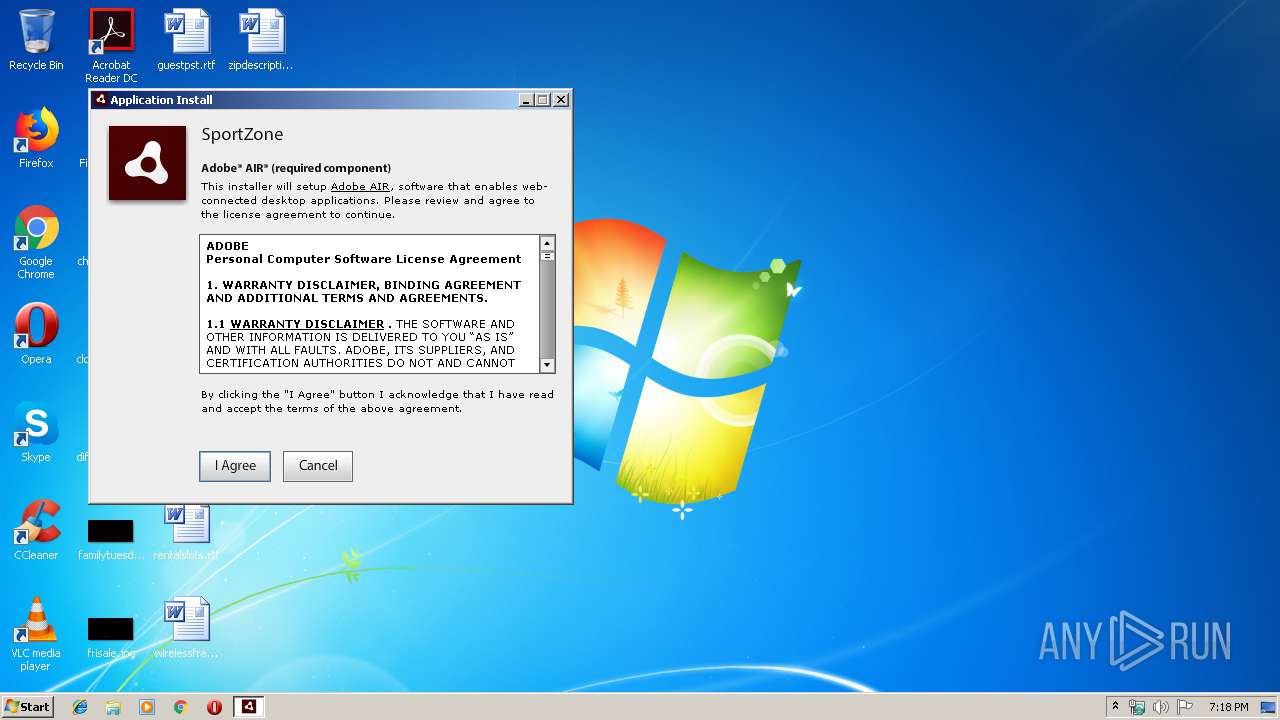The image size is (1280, 720).
Task: Click the SportZone application title text
Action: coord(242,134)
